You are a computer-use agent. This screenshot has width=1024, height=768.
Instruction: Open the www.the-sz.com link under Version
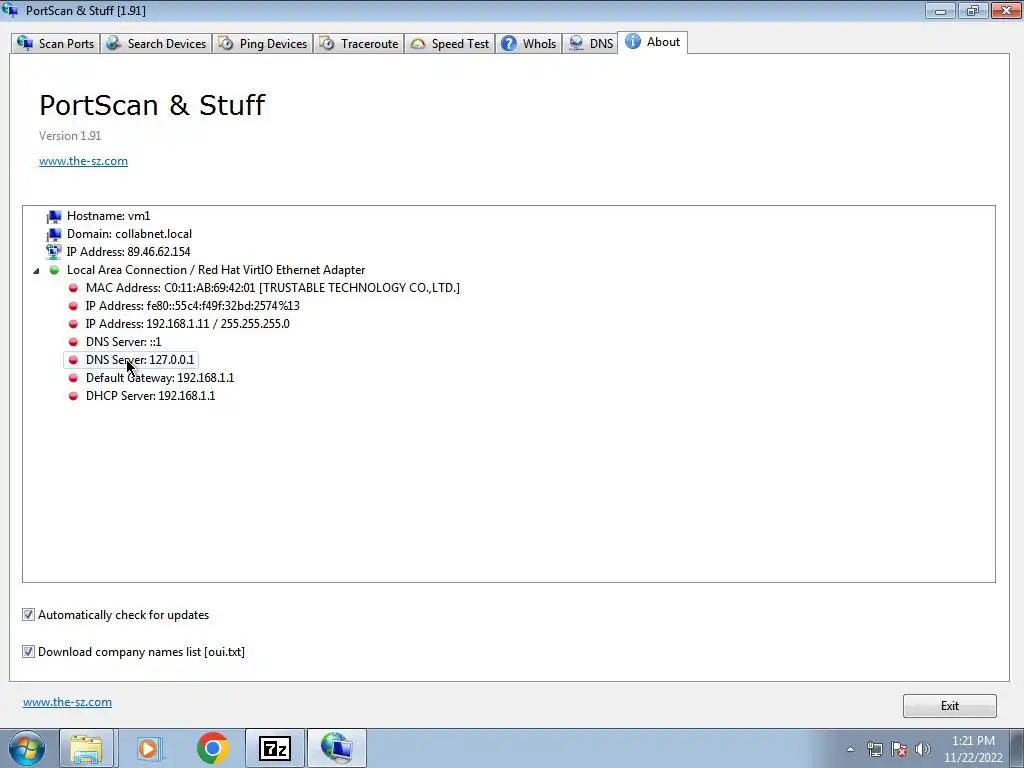84,161
